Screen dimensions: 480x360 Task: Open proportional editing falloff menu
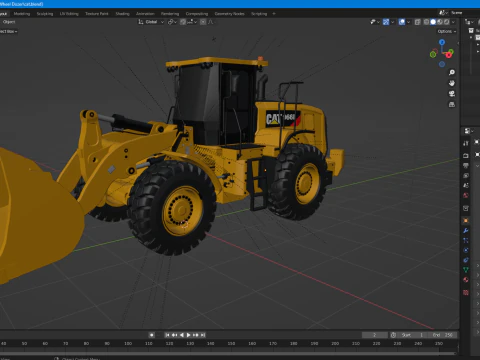pyautogui.click(x=211, y=22)
